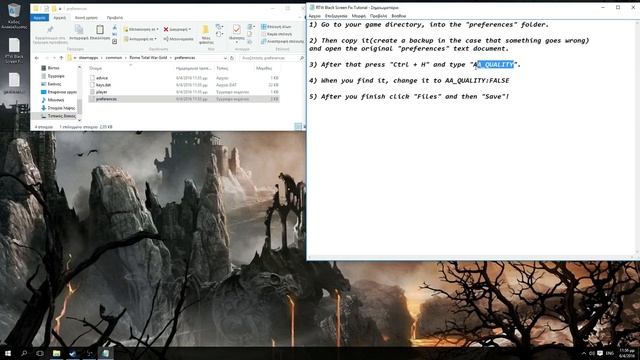Select Downloads in the navigation pane
The image size is (640, 360).
(58, 108)
